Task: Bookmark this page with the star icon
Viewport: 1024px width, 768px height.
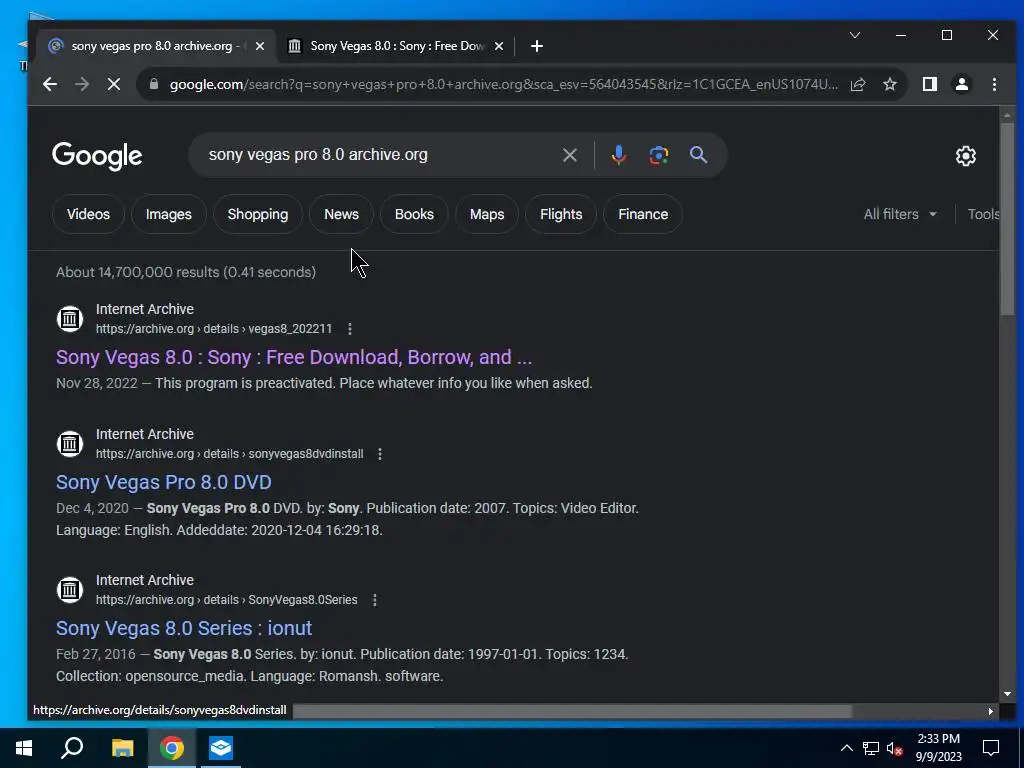Action: pyautogui.click(x=889, y=84)
